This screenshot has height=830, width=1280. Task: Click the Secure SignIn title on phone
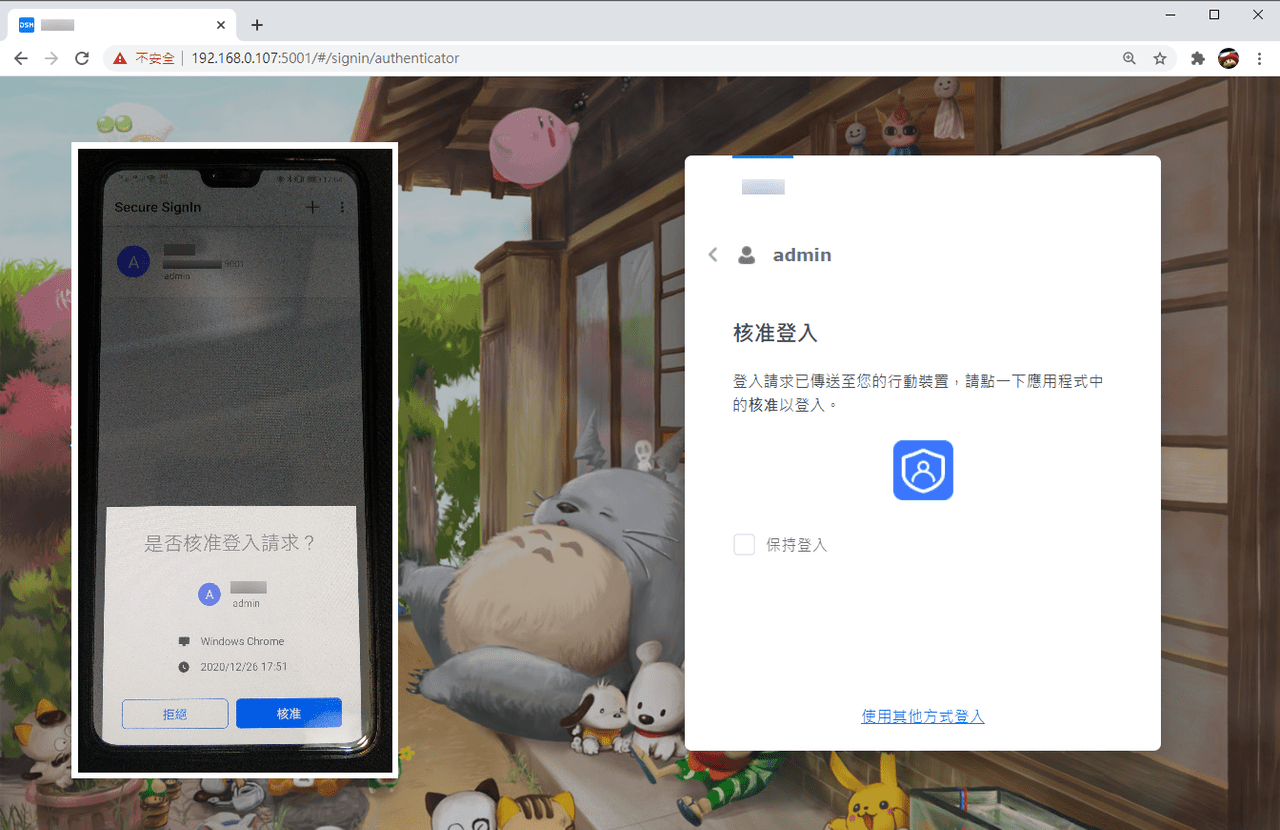click(158, 207)
